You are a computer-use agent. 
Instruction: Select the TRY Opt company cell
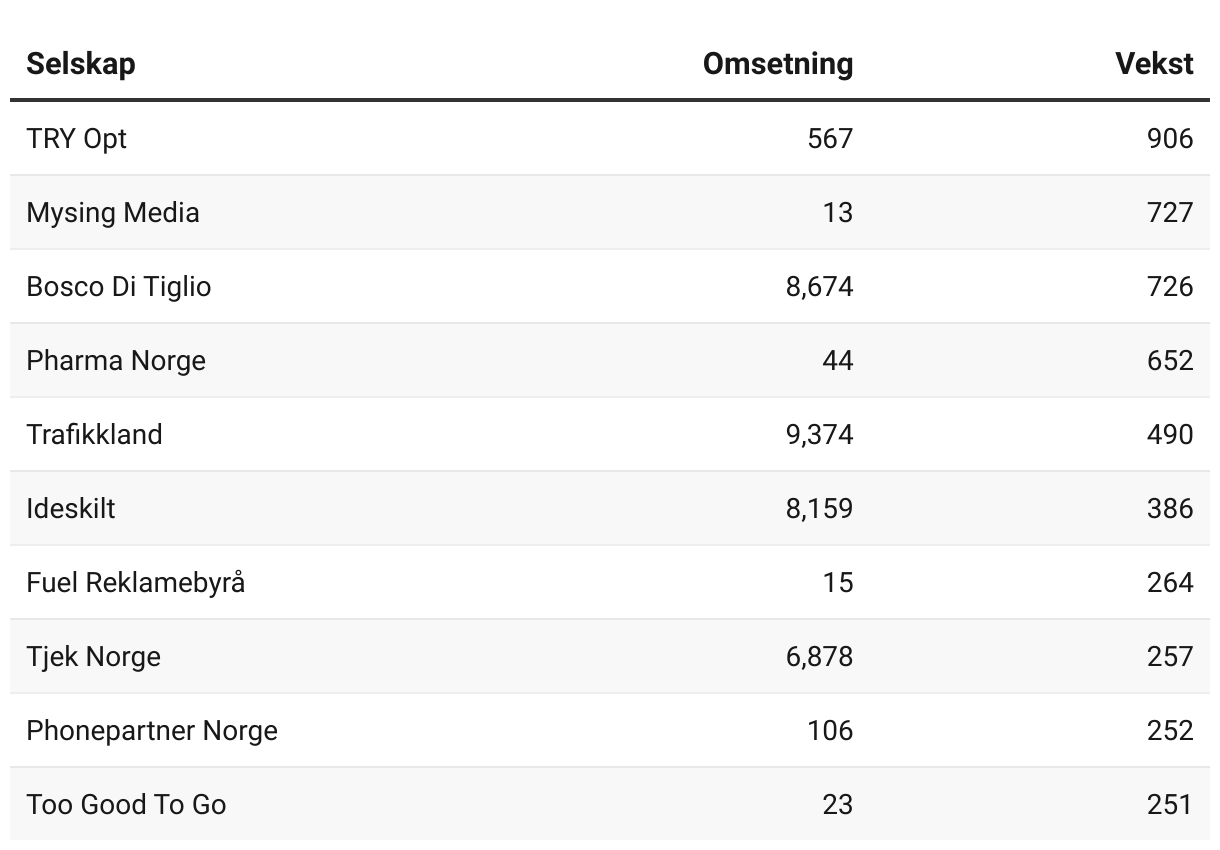[77, 138]
